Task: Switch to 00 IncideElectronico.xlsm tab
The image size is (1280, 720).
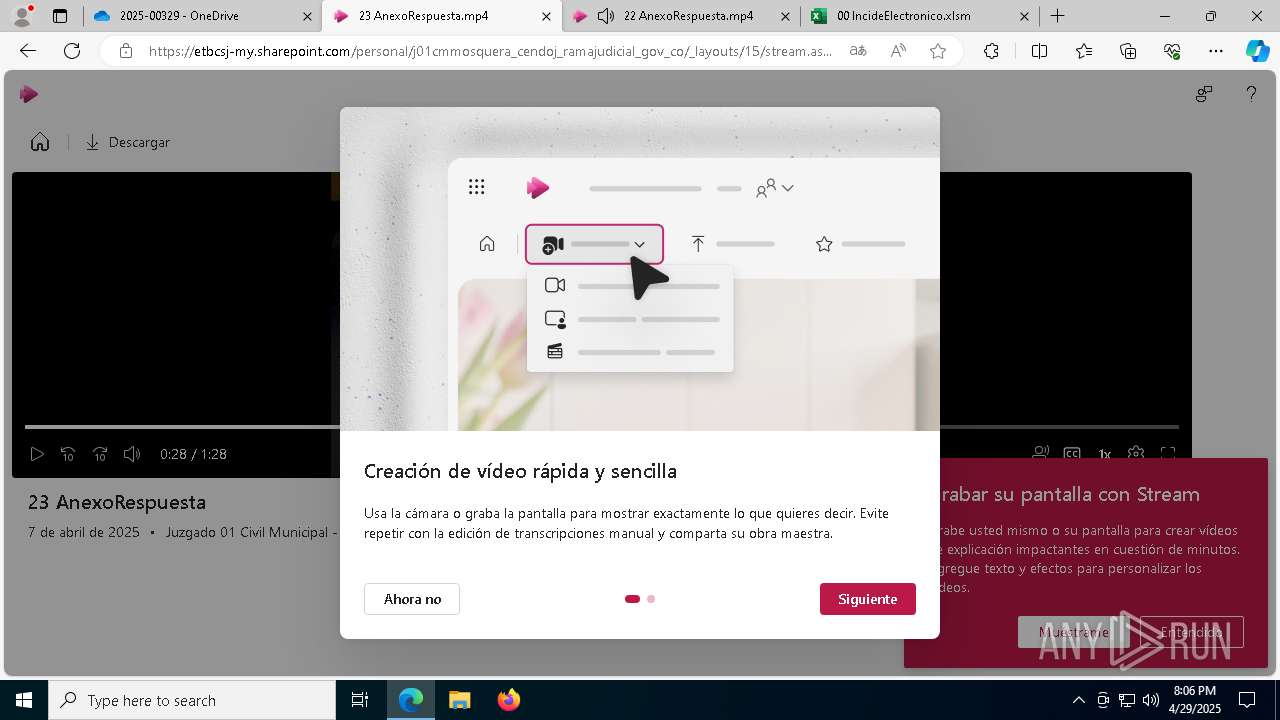Action: pyautogui.click(x=920, y=16)
